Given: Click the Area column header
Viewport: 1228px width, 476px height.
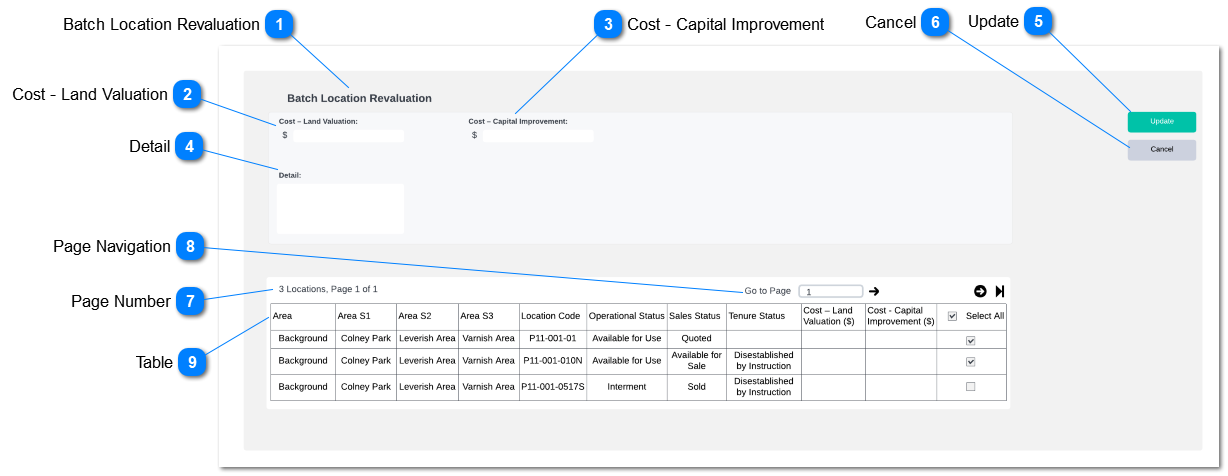Looking at the screenshot, I should 303,316.
